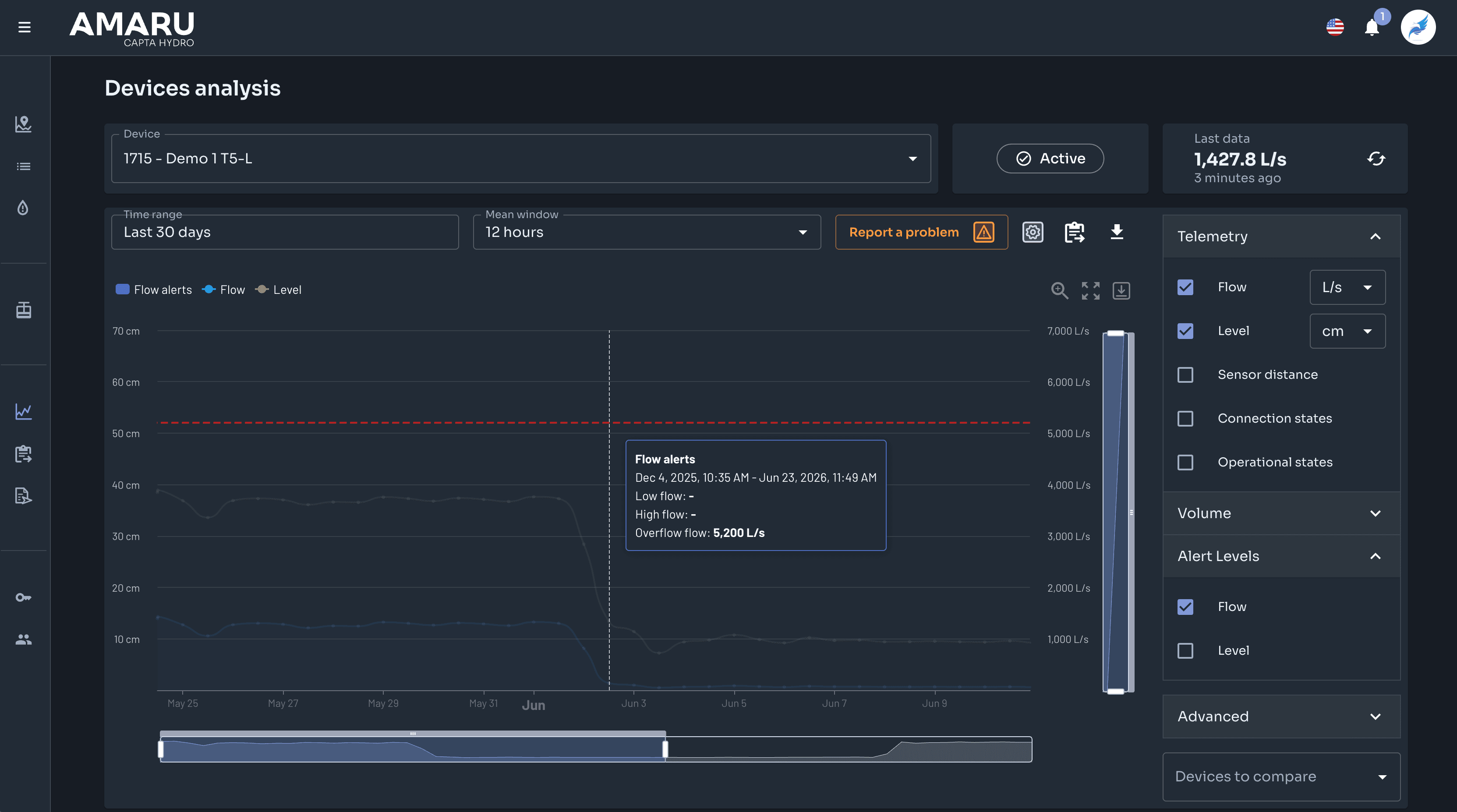
Task: Open the Device selection dropdown
Action: point(521,159)
